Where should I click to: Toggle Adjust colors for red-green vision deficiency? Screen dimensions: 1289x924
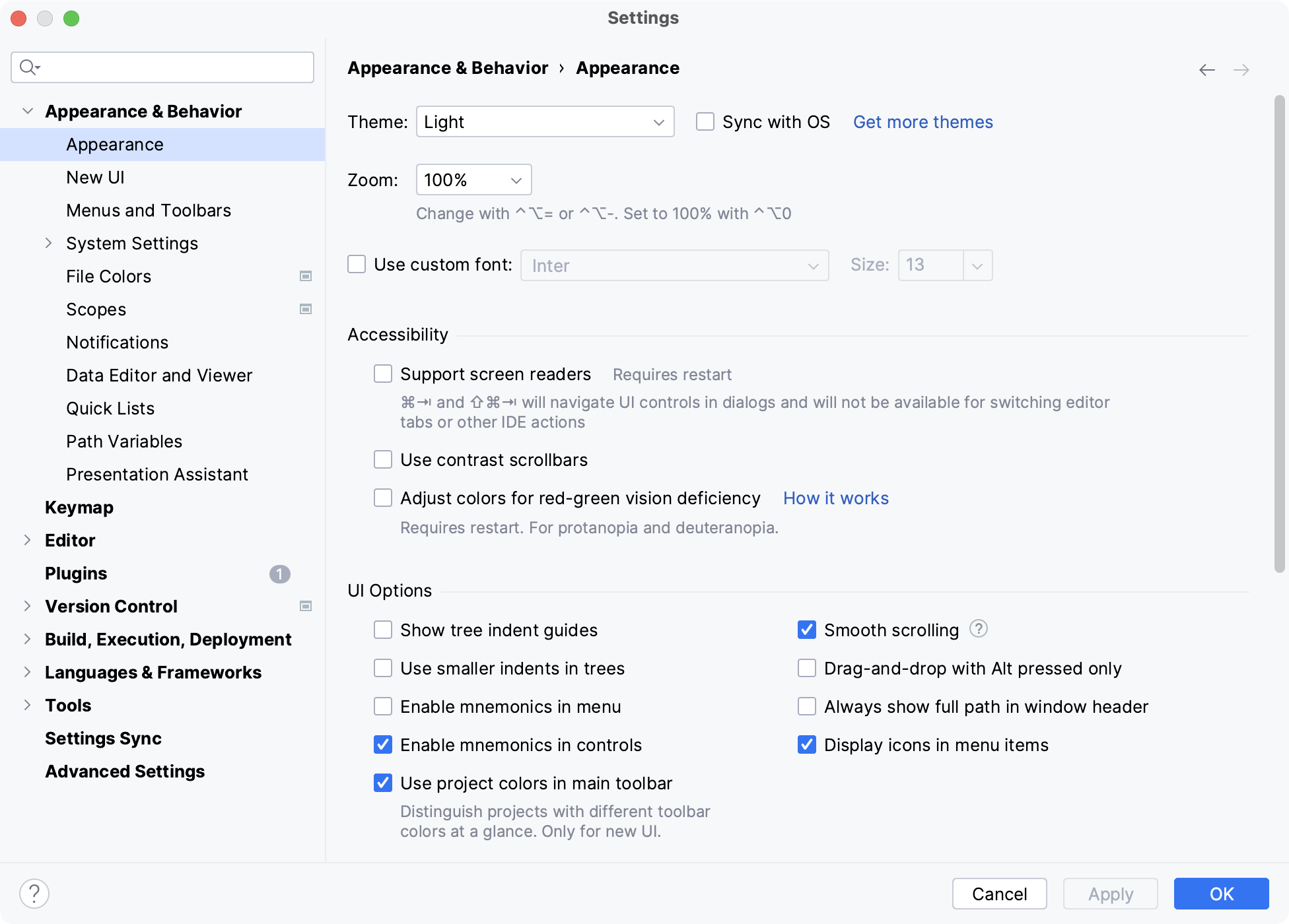click(382, 497)
